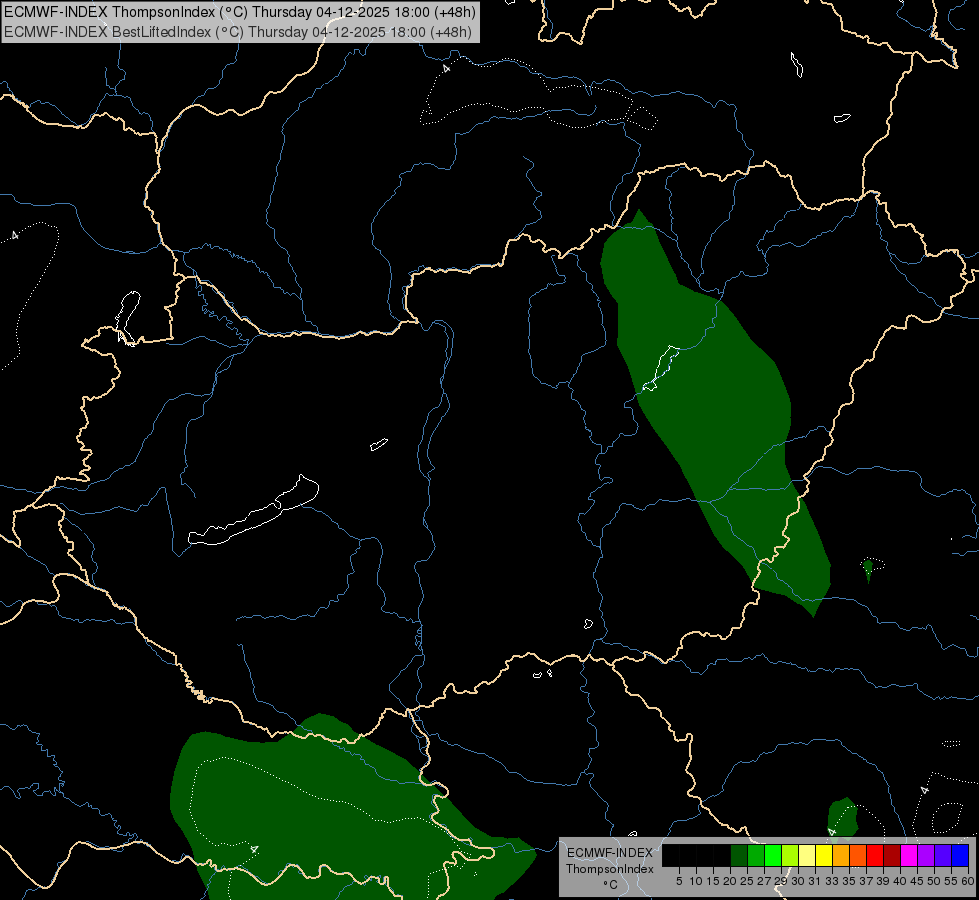Click the legend tick value '60'
979x900 pixels.
click(968, 881)
